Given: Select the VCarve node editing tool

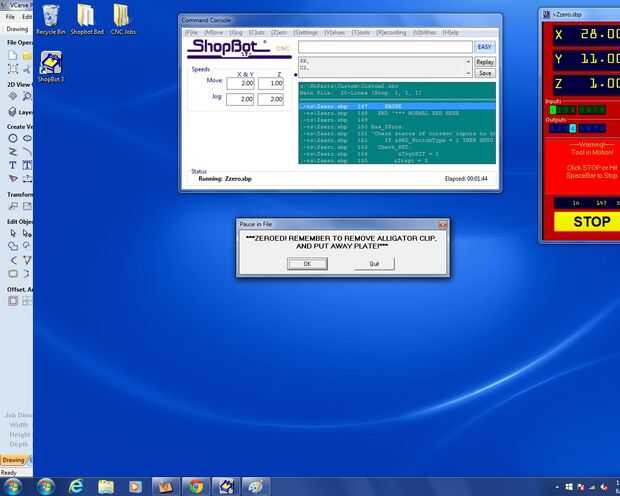Looking at the screenshot, I should point(27,233).
